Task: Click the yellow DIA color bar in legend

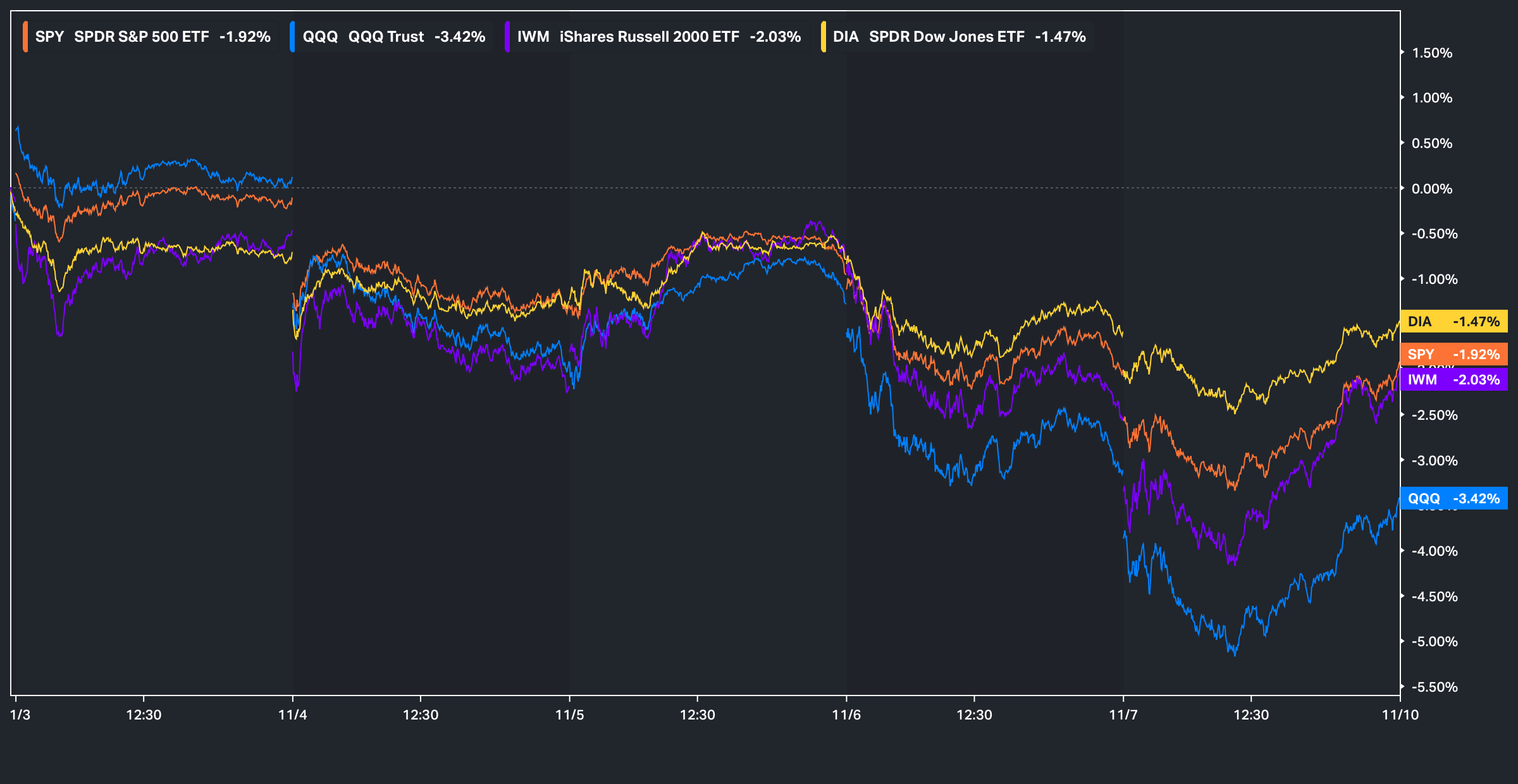Action: pos(823,37)
